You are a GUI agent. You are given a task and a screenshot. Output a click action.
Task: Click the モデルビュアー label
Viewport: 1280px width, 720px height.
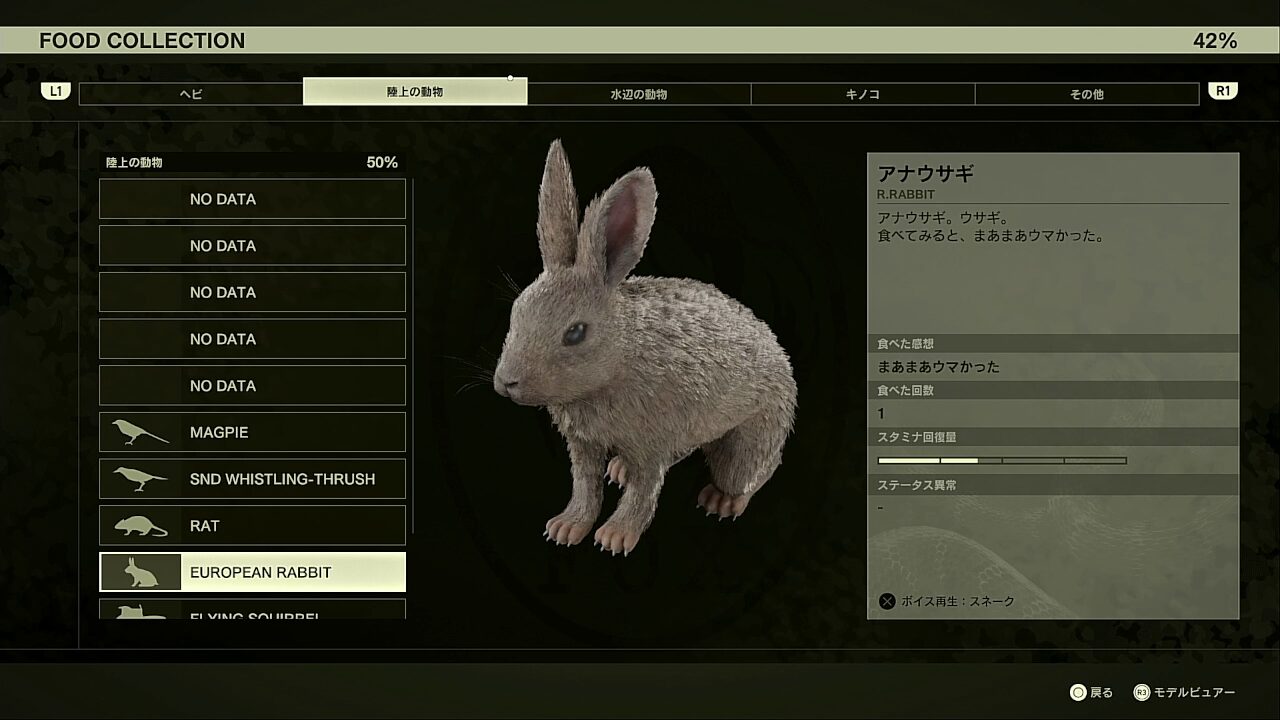[x=1194, y=692]
